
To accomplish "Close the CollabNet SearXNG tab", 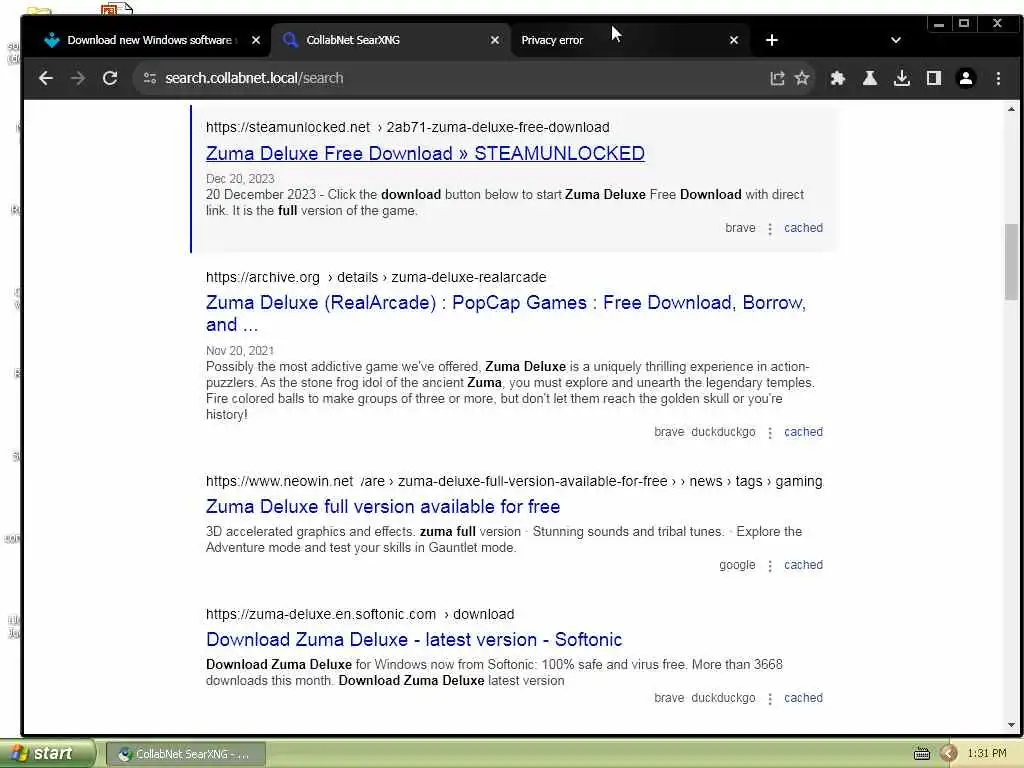I will pyautogui.click(x=495, y=40).
